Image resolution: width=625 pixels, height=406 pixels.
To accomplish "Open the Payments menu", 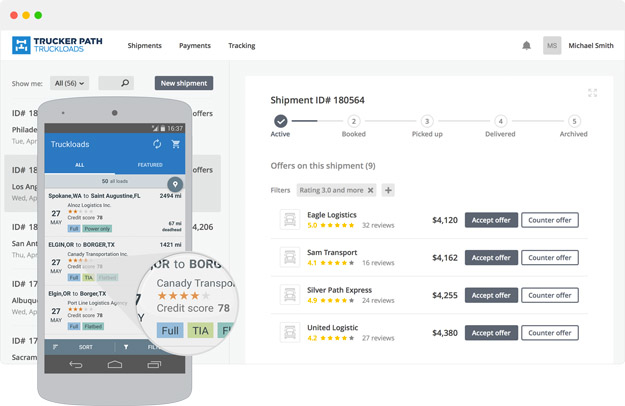I will coord(195,45).
